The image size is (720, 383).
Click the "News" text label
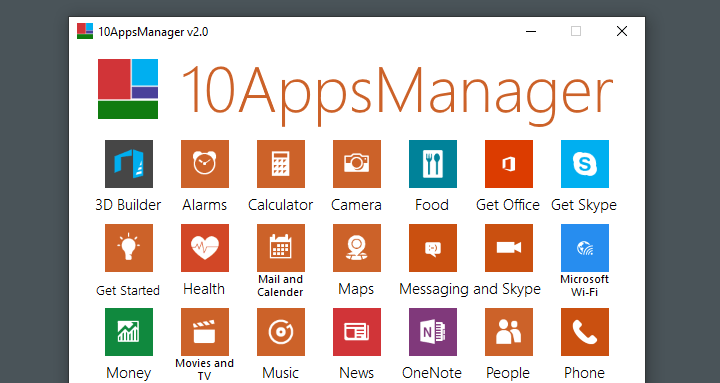(356, 373)
